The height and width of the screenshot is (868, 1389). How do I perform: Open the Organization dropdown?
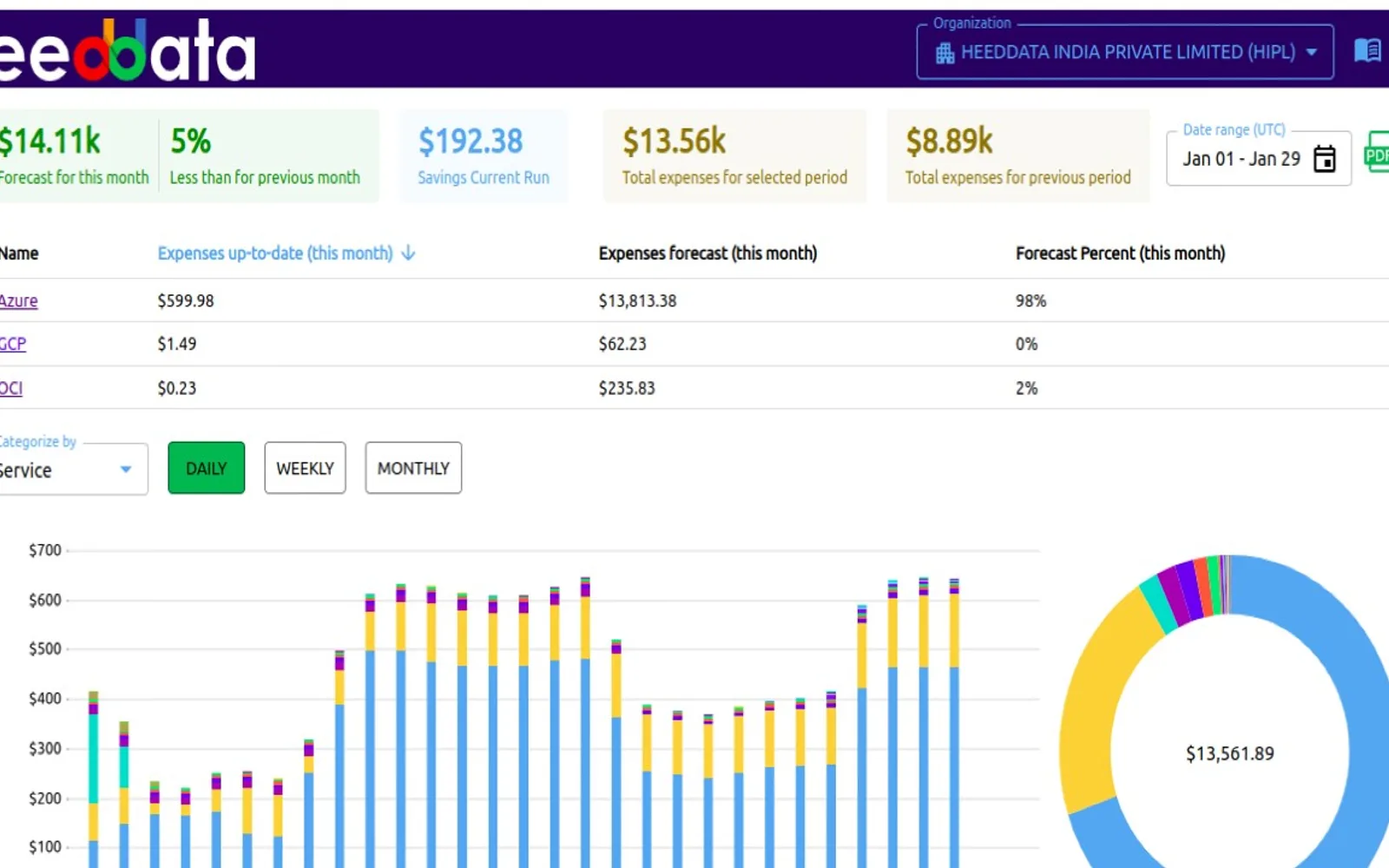point(1125,52)
